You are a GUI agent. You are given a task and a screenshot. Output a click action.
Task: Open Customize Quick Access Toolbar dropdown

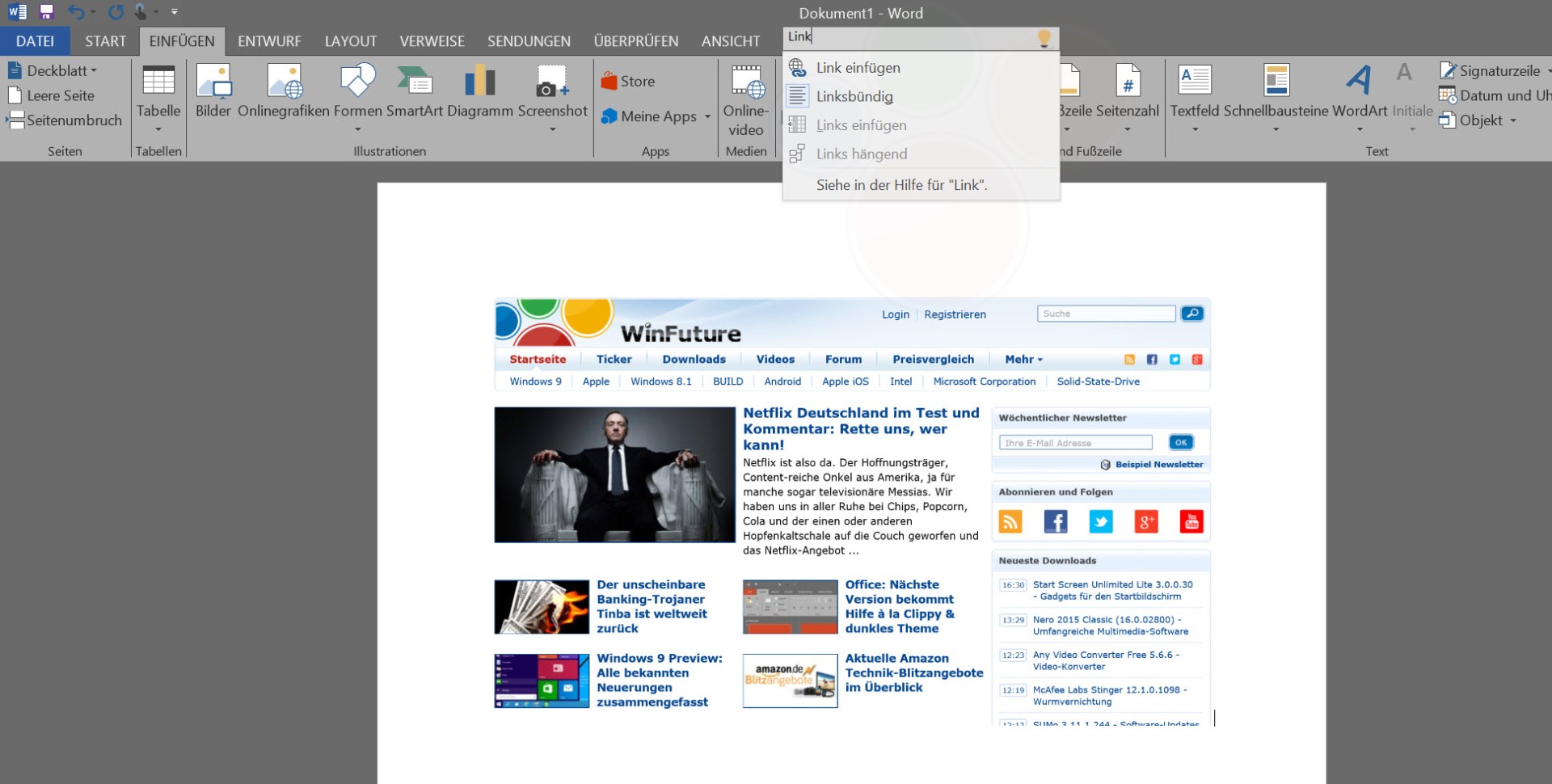click(175, 12)
